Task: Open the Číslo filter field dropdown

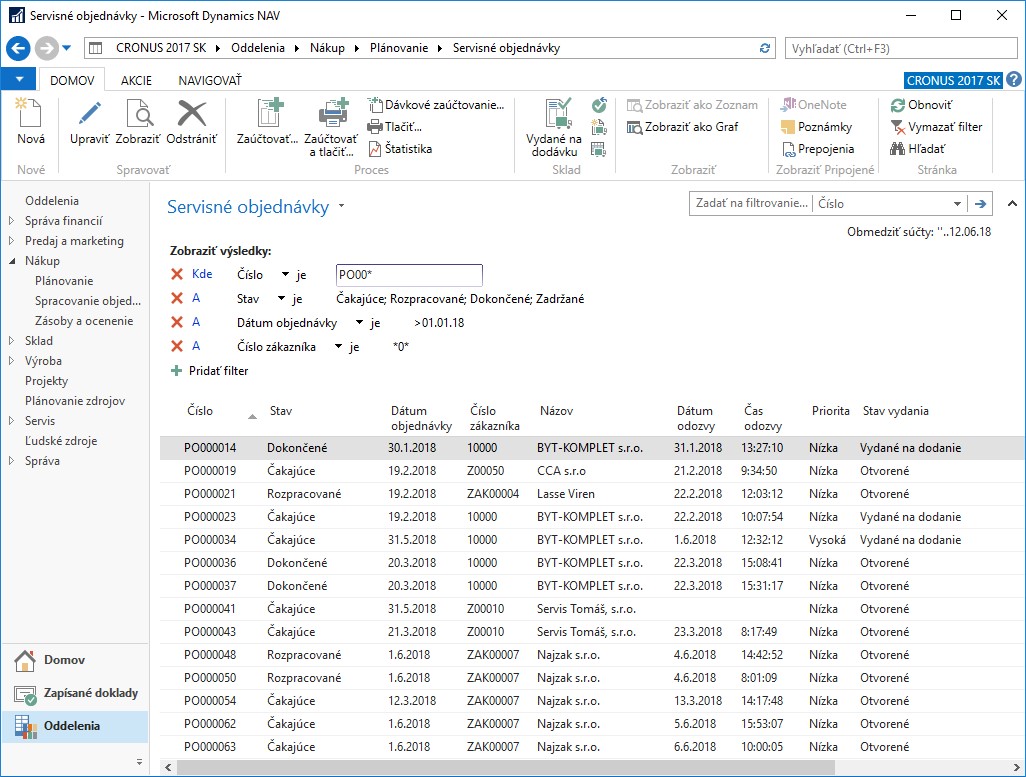Action: coord(285,275)
